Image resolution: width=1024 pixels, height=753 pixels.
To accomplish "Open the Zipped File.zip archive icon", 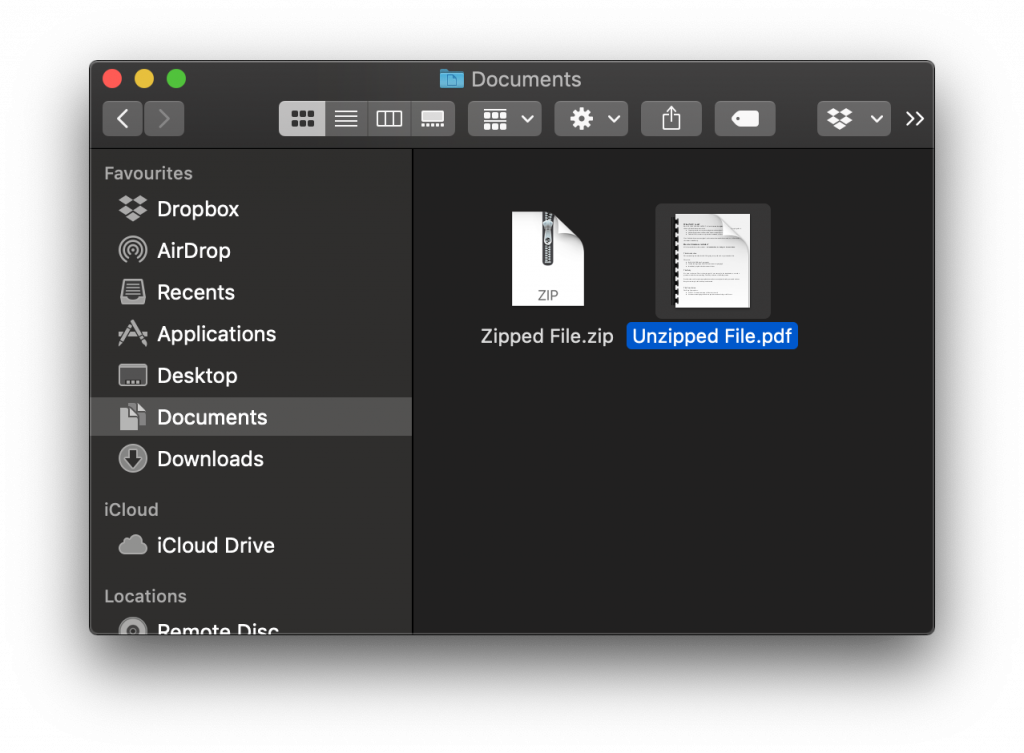I will point(547,258).
